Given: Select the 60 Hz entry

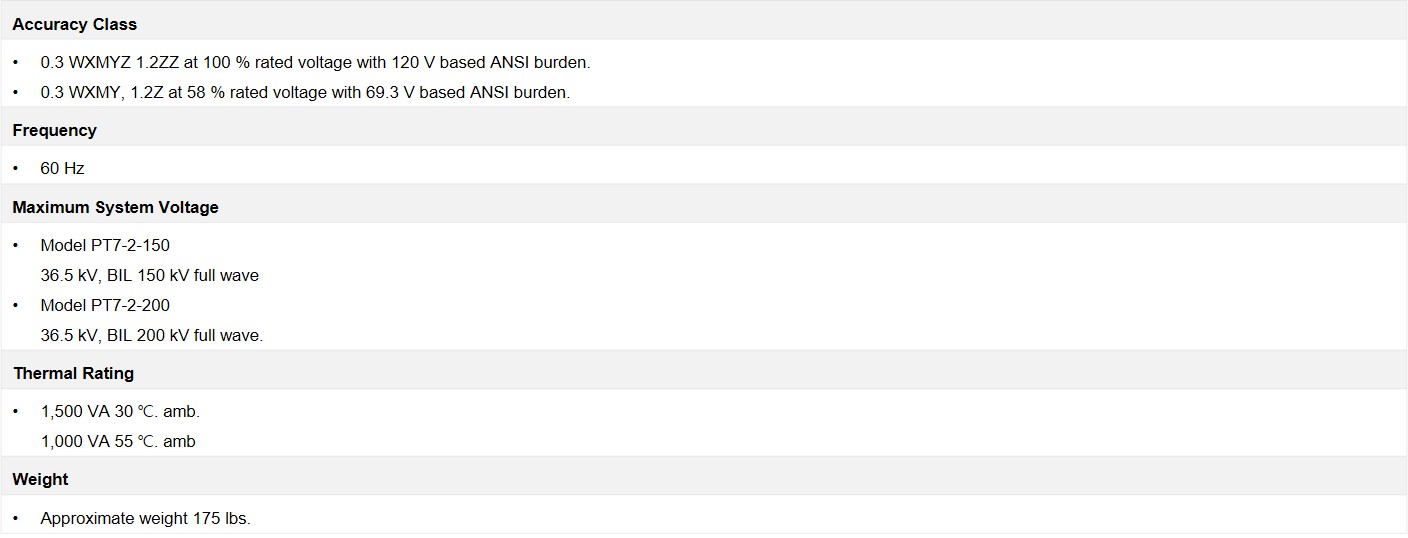Looking at the screenshot, I should [62, 168].
